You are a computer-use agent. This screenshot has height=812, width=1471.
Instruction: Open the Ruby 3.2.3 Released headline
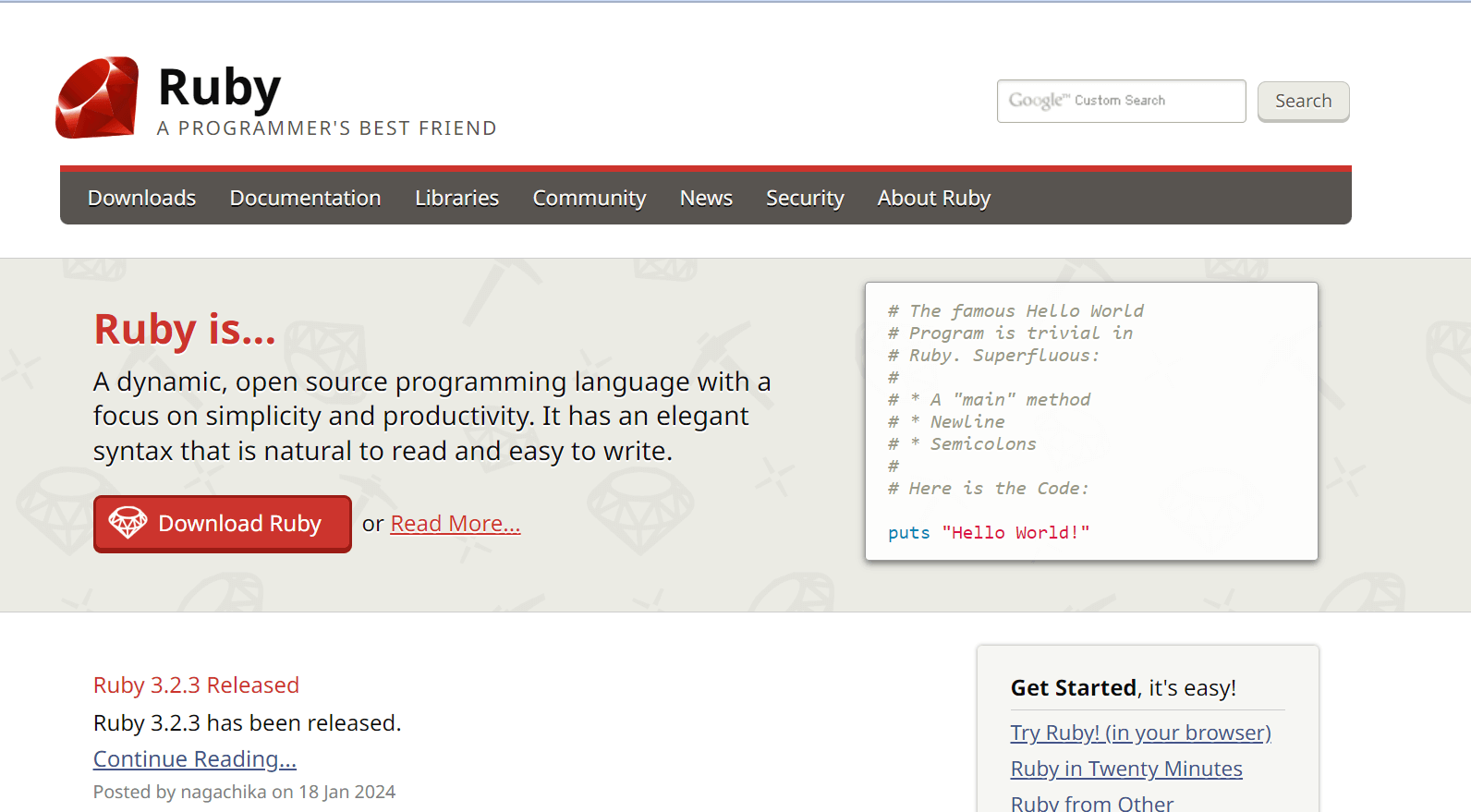tap(196, 685)
